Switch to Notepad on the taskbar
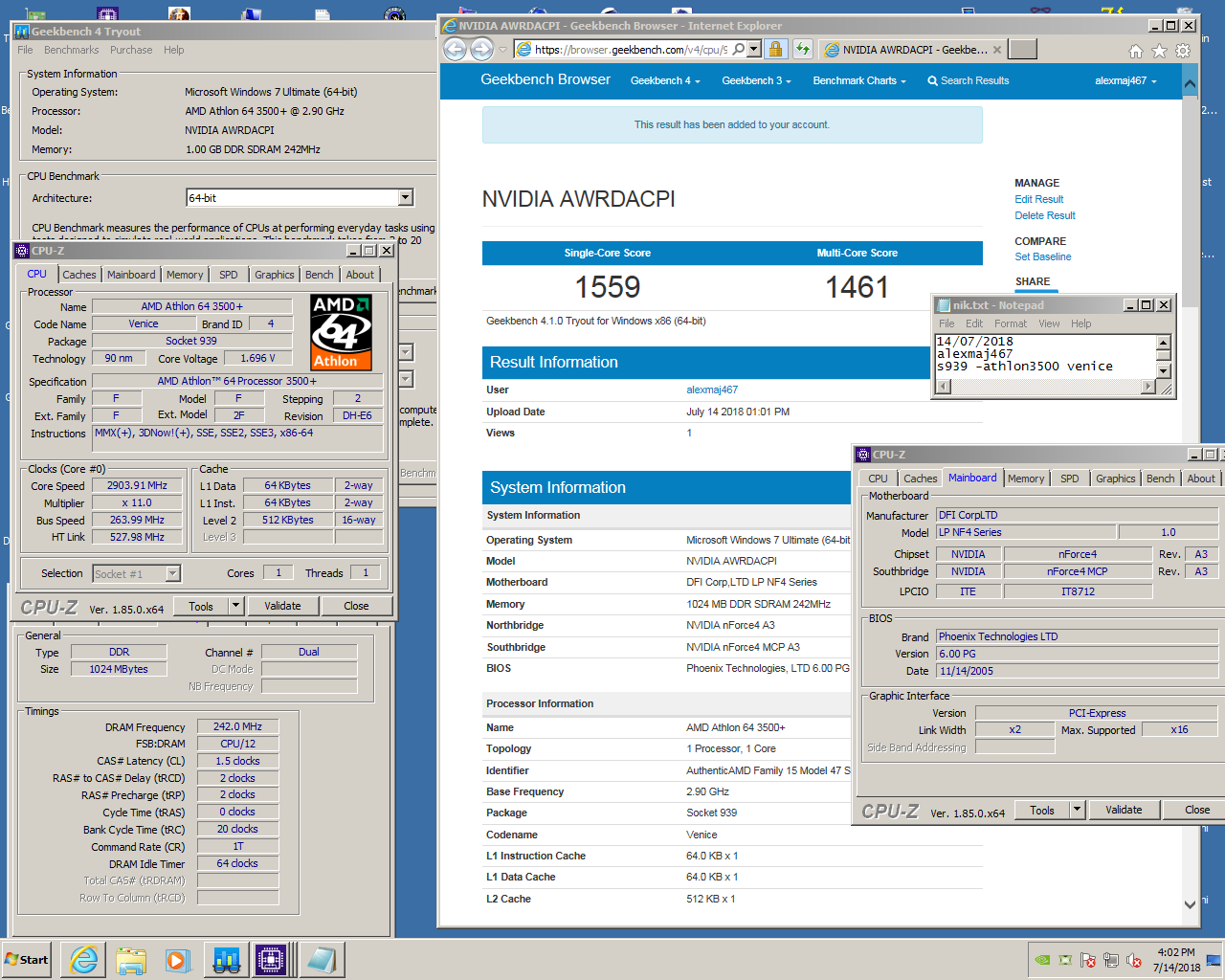1225x980 pixels. (x=321, y=960)
